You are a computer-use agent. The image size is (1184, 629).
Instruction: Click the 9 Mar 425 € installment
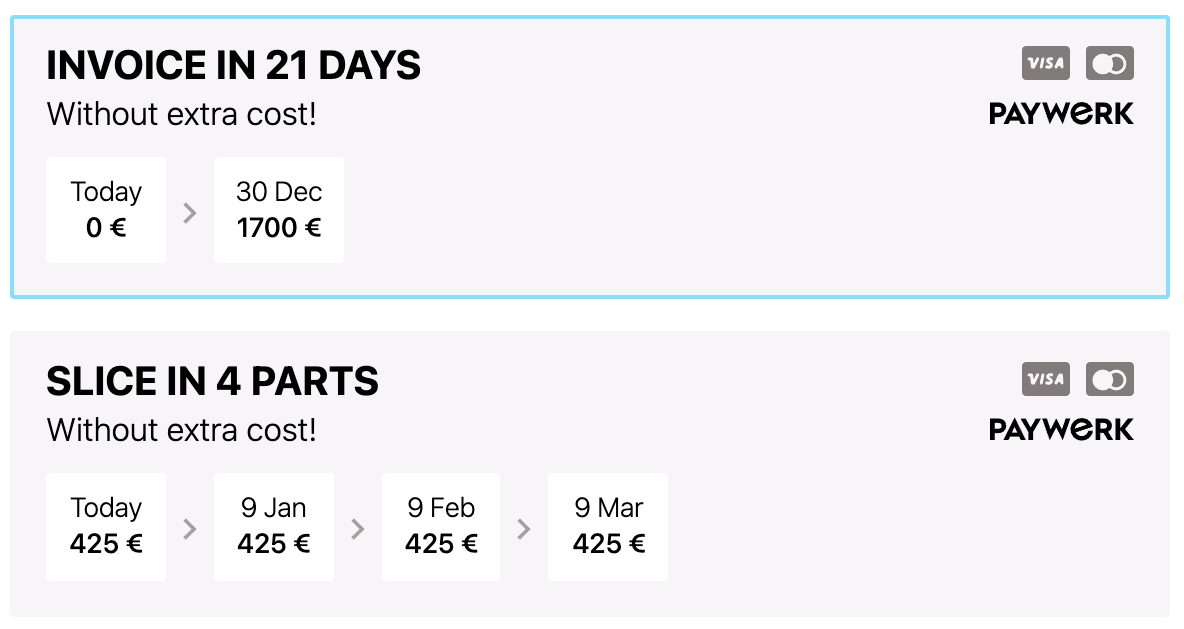coord(608,527)
